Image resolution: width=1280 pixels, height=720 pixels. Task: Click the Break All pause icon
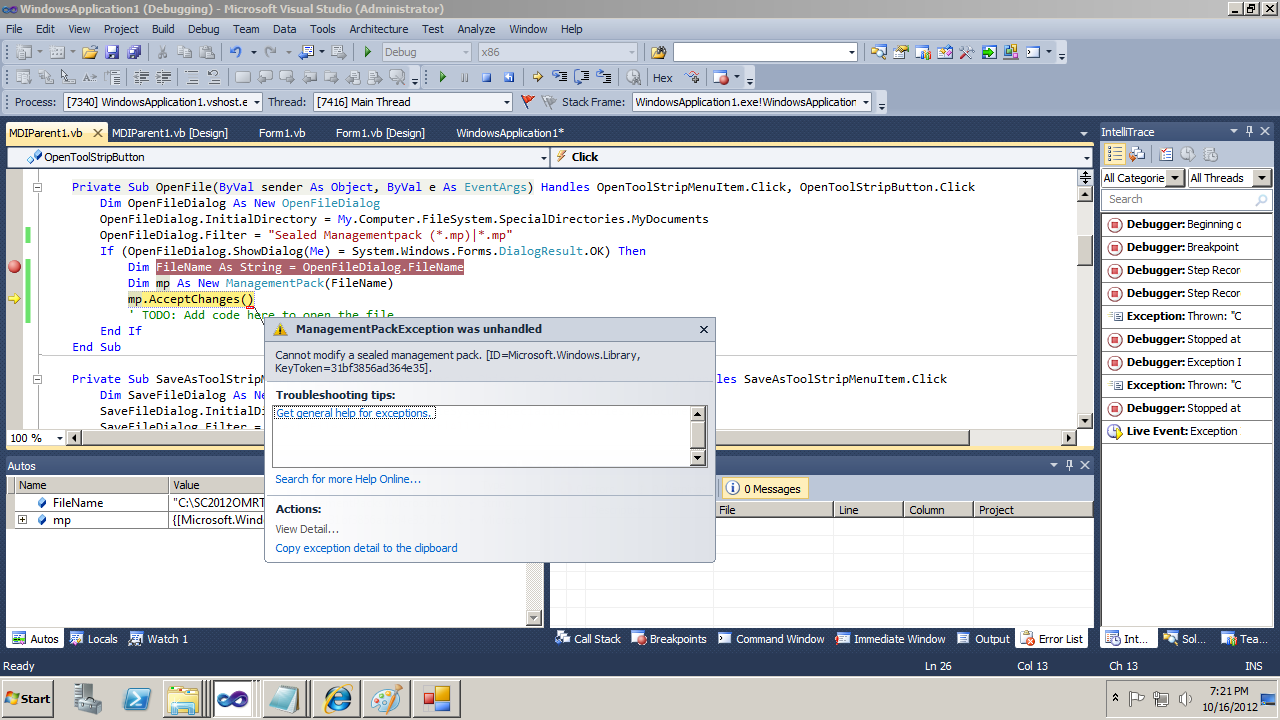(464, 77)
